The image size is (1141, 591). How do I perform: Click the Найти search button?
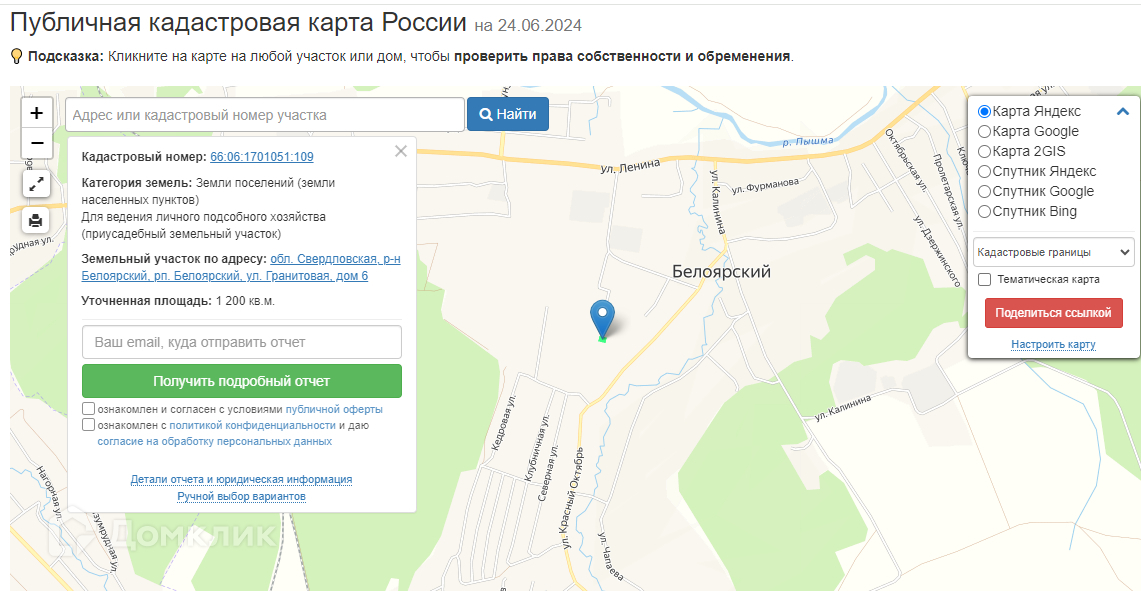point(508,114)
